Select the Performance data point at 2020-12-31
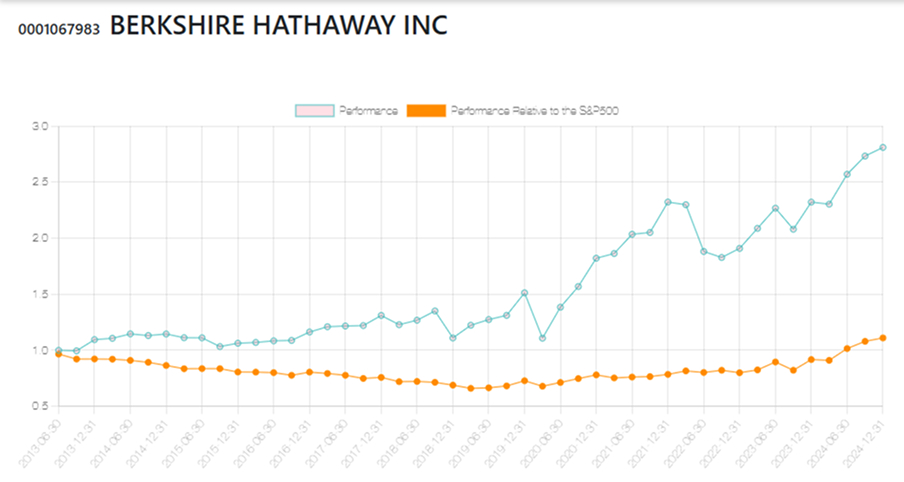This screenshot has width=904, height=482. coord(596,258)
